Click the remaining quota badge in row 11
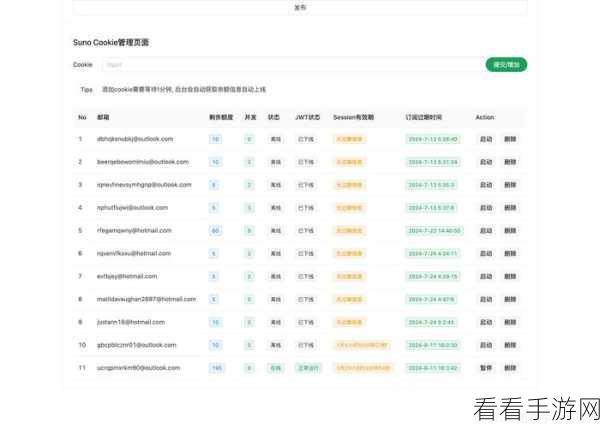The image size is (600, 428). (x=217, y=368)
